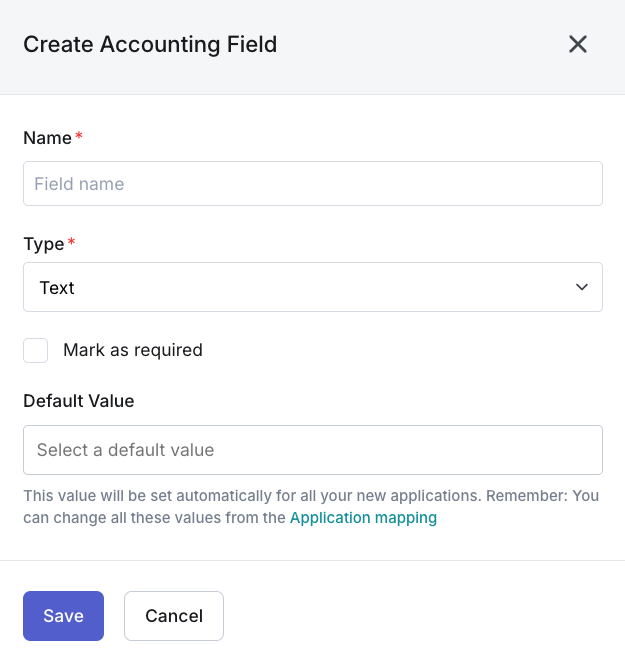Click the Type field label
The height and width of the screenshot is (660, 625).
(43, 244)
